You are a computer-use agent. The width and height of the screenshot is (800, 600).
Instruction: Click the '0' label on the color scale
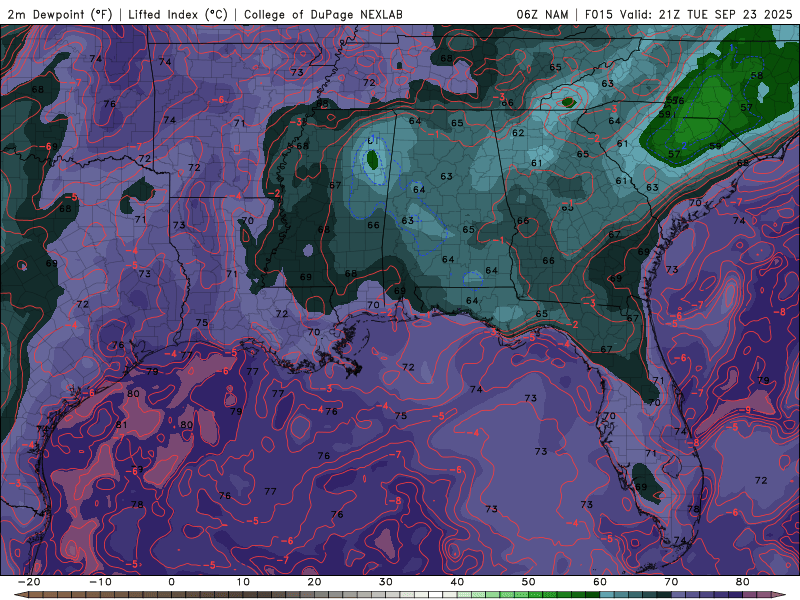coord(171,582)
